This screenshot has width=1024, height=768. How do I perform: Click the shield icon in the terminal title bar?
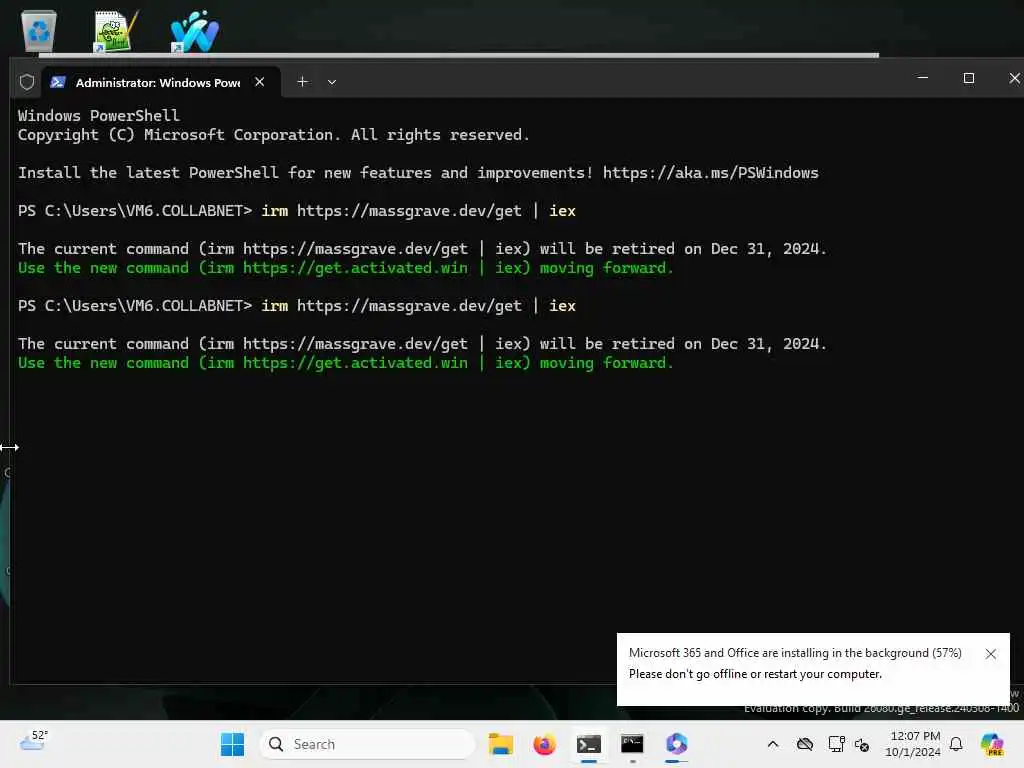pos(27,82)
